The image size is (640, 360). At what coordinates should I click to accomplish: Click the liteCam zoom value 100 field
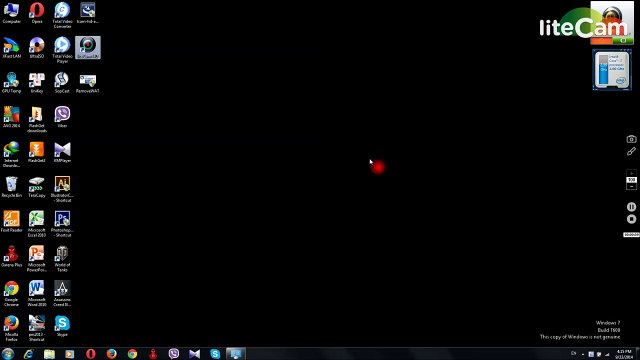click(631, 180)
